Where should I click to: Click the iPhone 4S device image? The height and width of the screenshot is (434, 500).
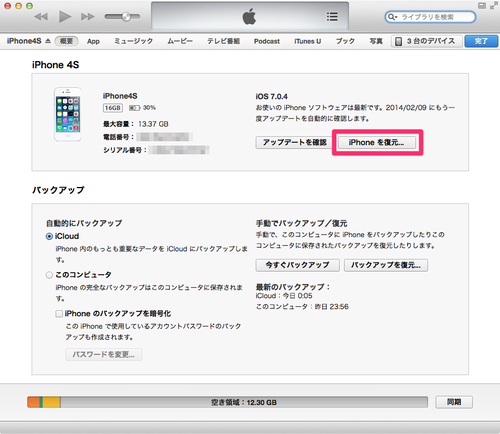[x=68, y=115]
